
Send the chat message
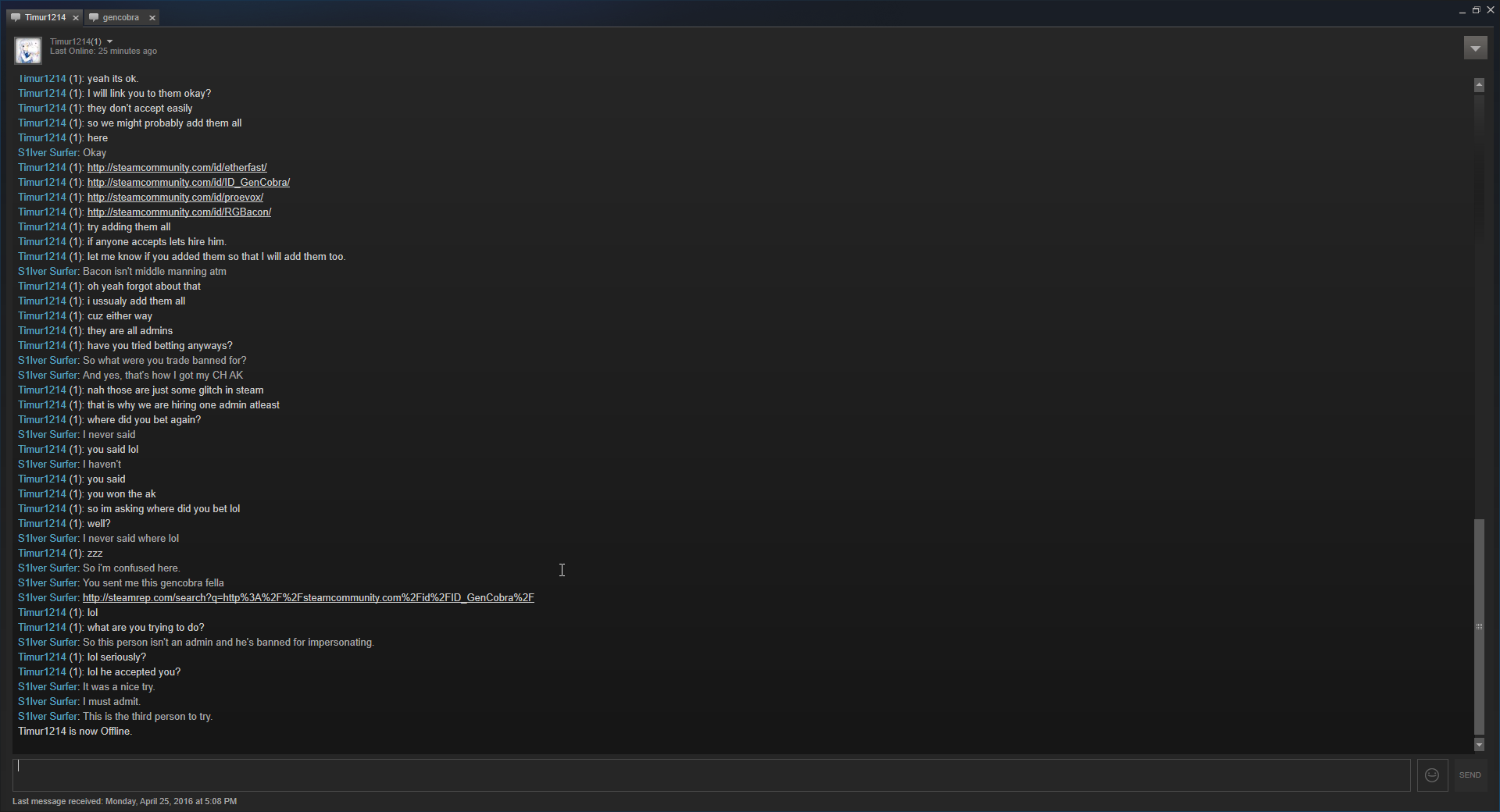[x=1470, y=775]
